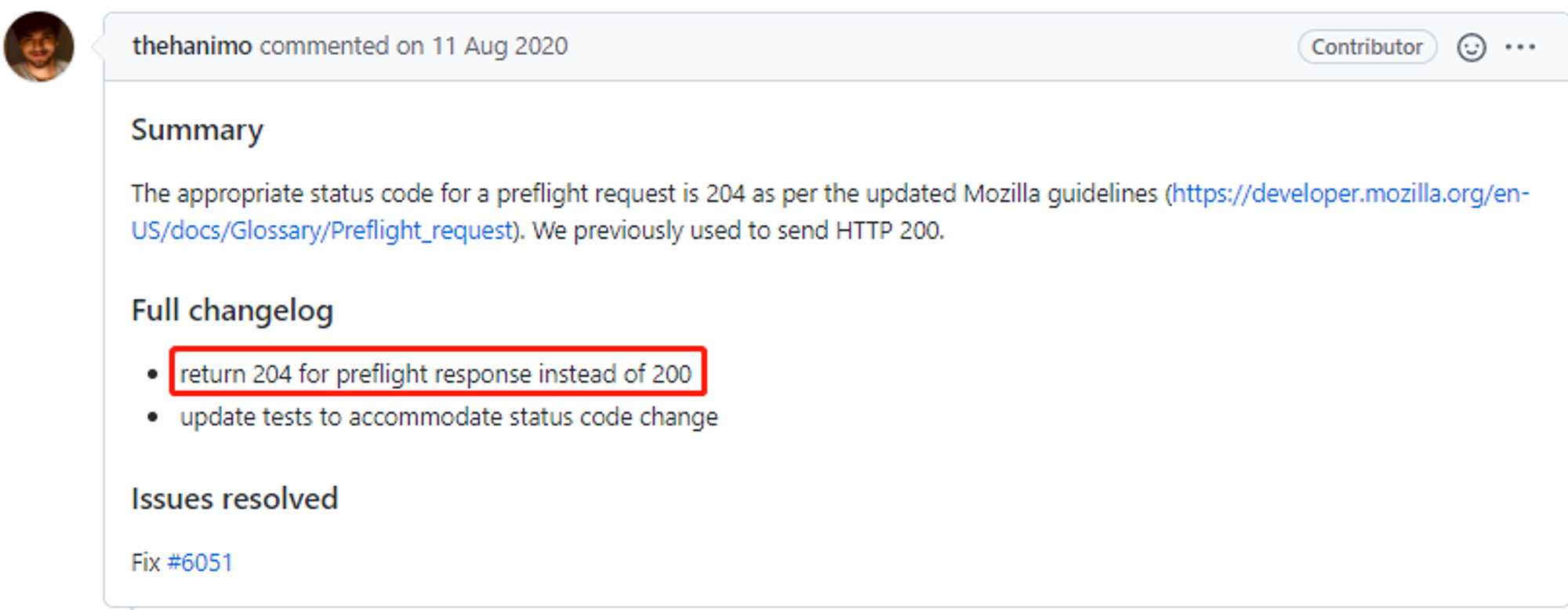Click thehanimo's profile avatar picture
This screenshot has height=610, width=1568.
coord(39,46)
